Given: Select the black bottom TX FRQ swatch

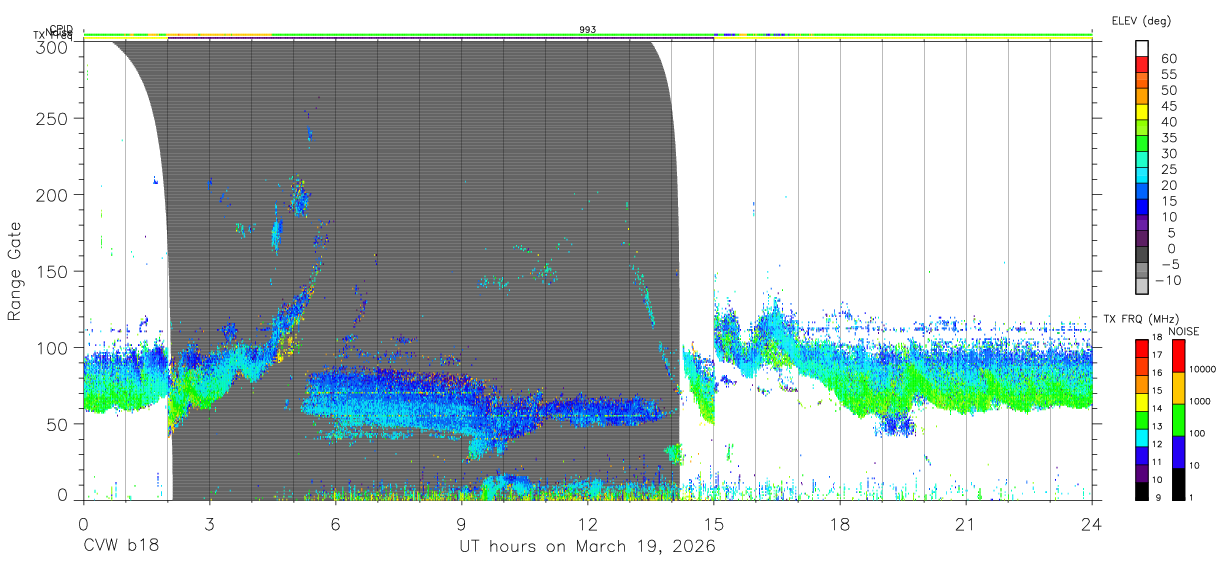Looking at the screenshot, I should point(1143,489).
